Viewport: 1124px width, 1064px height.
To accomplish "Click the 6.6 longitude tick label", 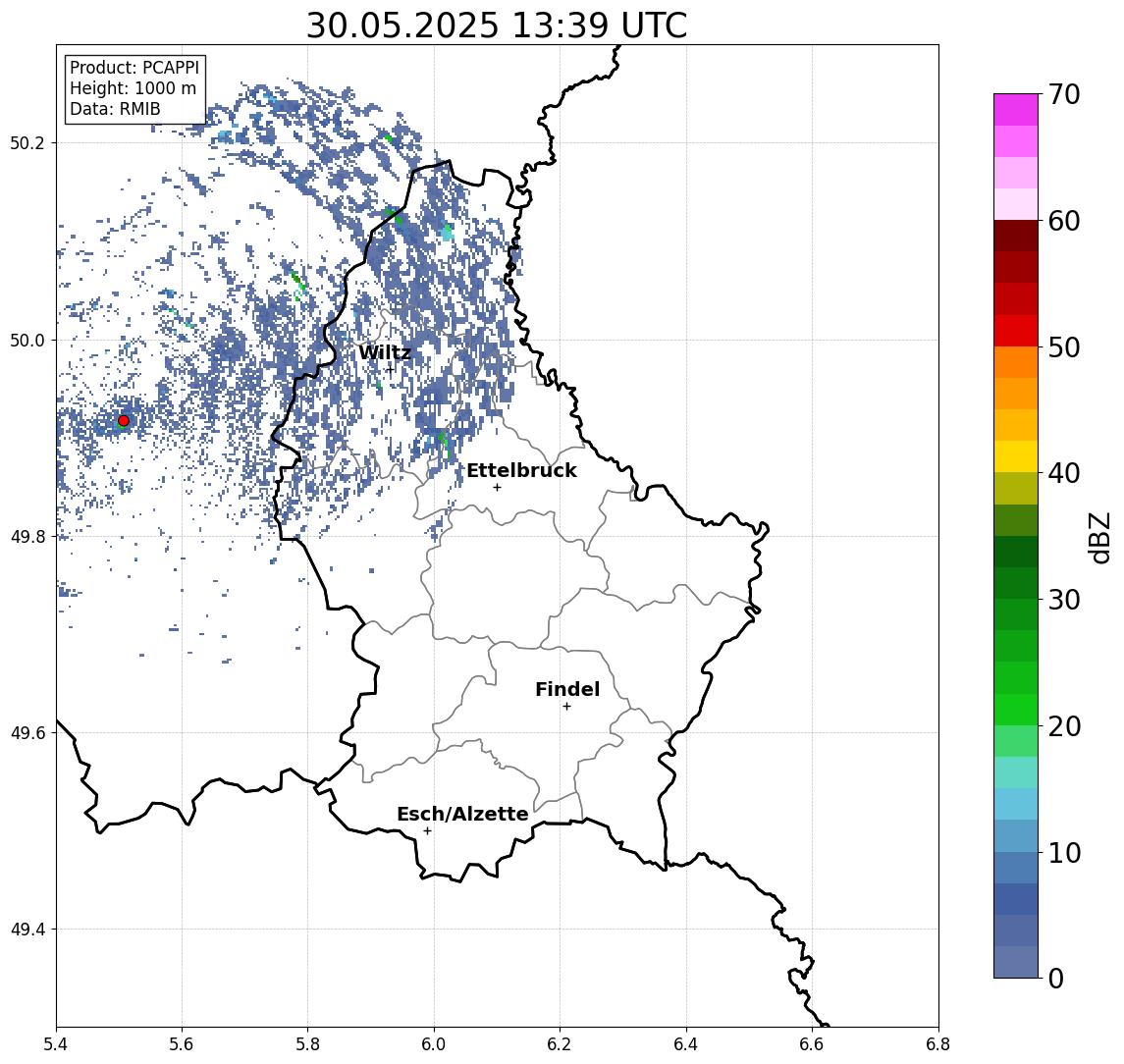I will [x=812, y=1044].
